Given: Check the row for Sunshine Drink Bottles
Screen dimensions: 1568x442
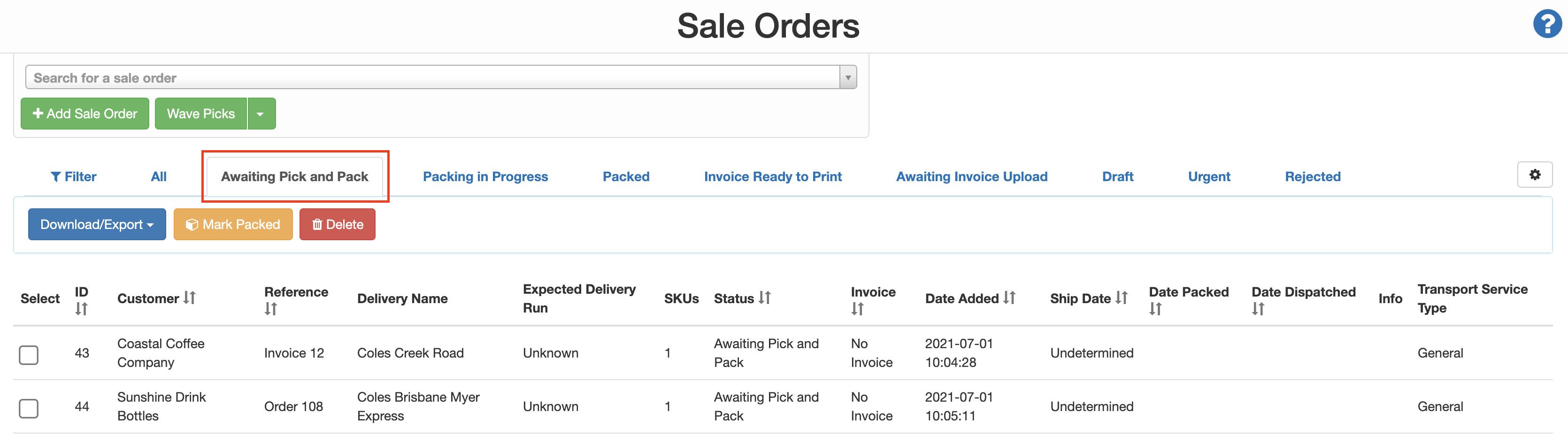Looking at the screenshot, I should [29, 409].
